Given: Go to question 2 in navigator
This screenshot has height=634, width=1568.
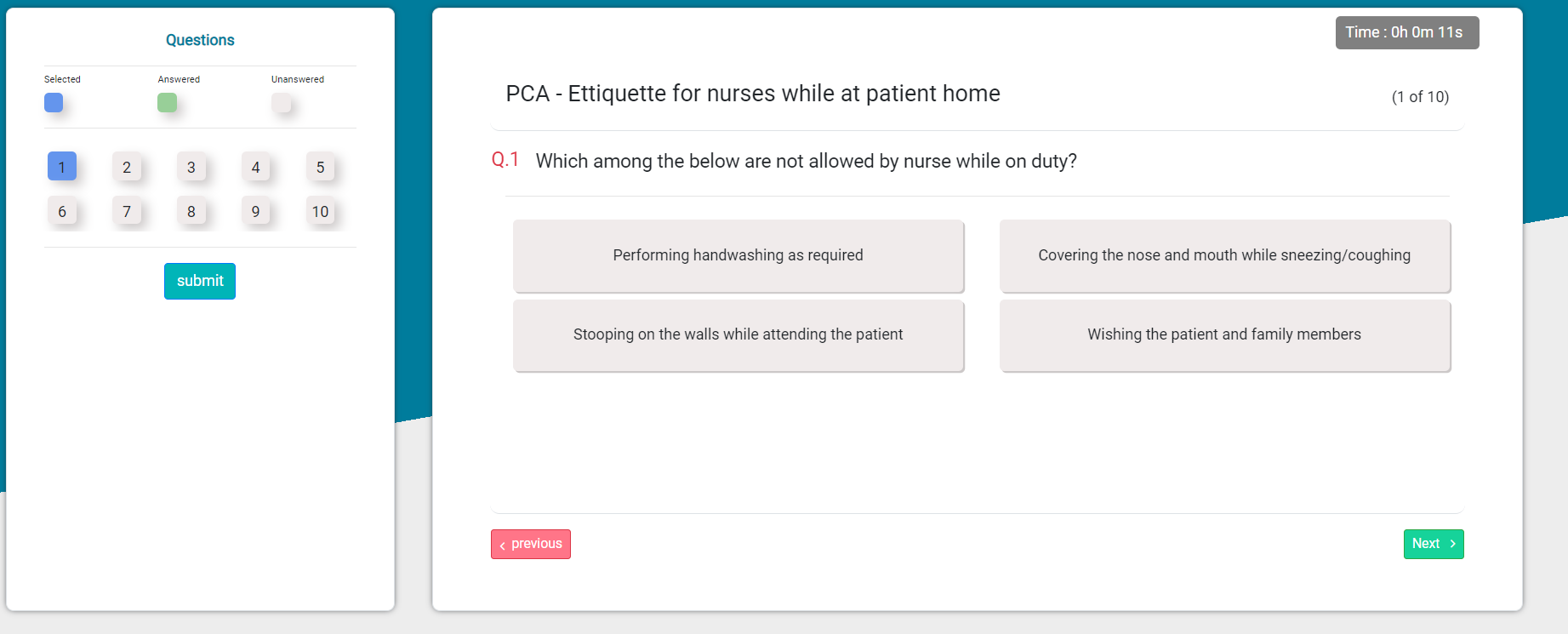Looking at the screenshot, I should [127, 167].
